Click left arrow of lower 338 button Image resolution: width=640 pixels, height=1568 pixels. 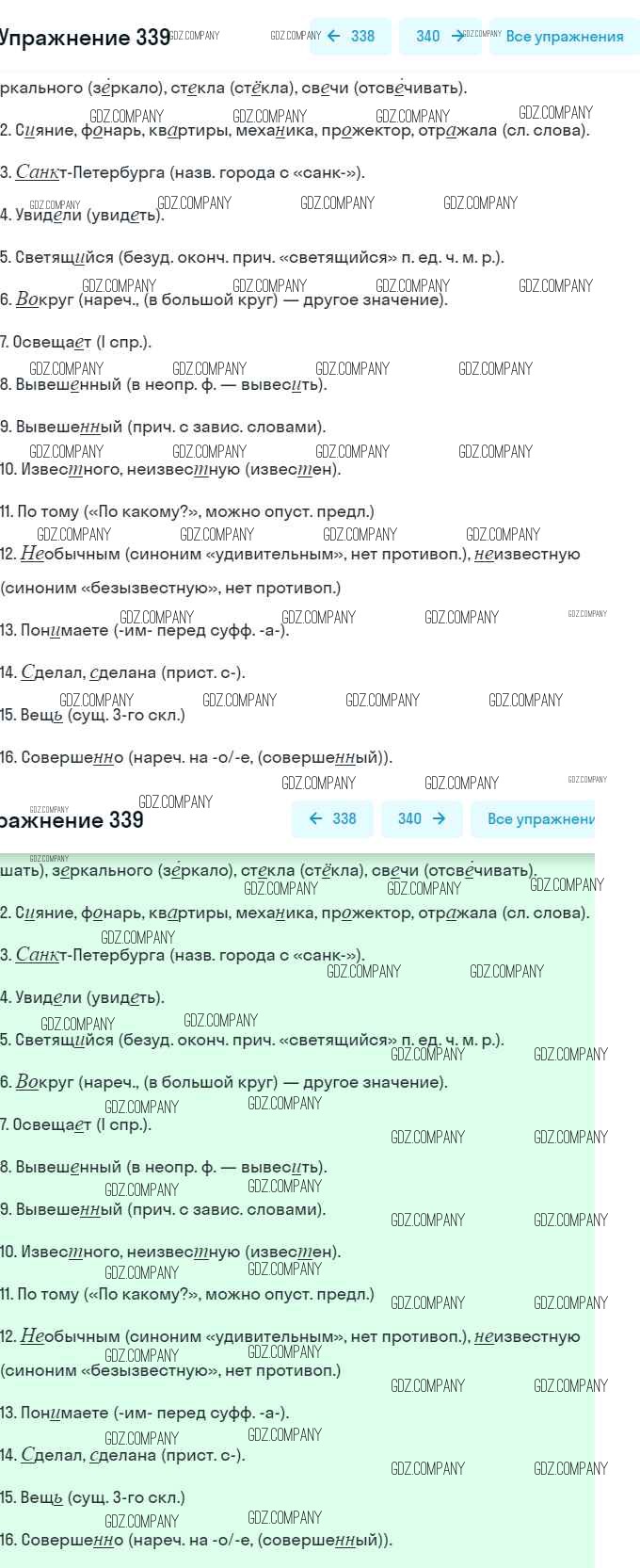click(316, 818)
